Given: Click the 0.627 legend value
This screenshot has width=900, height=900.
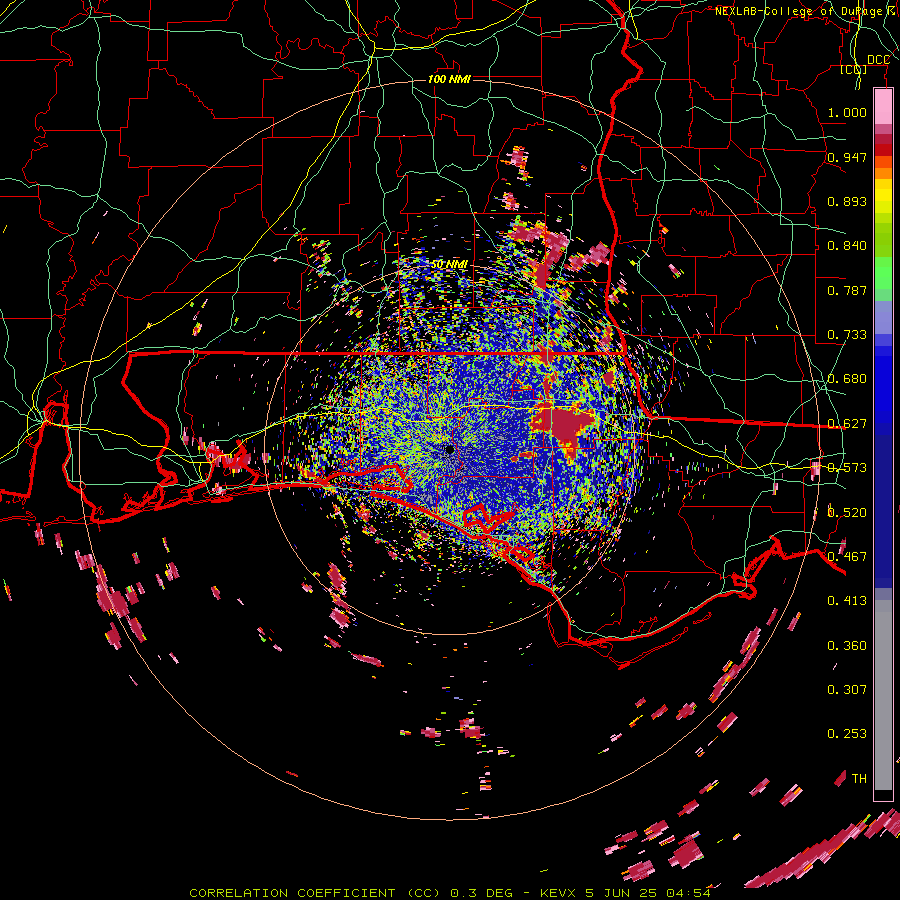Looking at the screenshot, I should pos(847,424).
